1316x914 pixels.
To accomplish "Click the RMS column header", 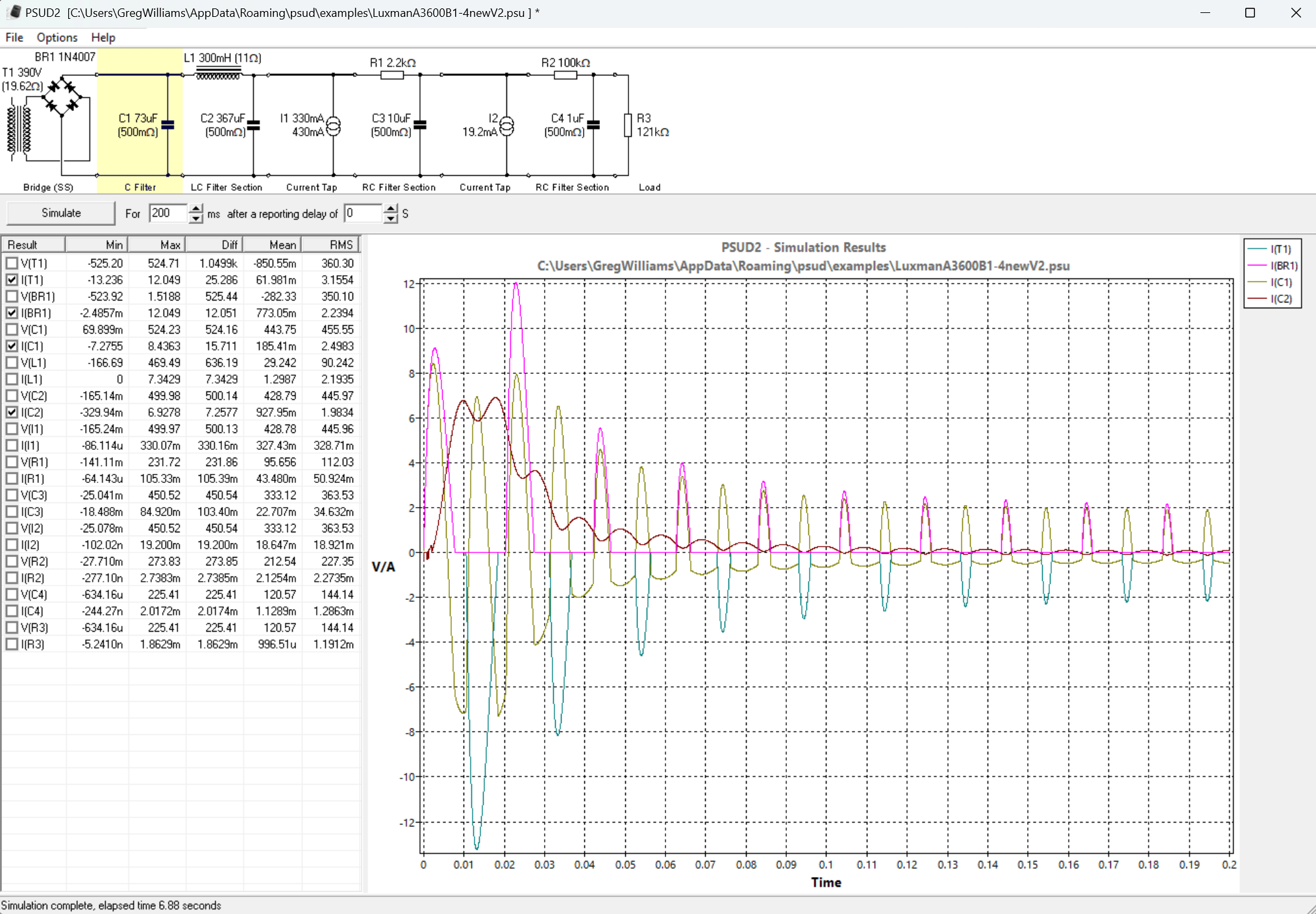I will [x=330, y=245].
